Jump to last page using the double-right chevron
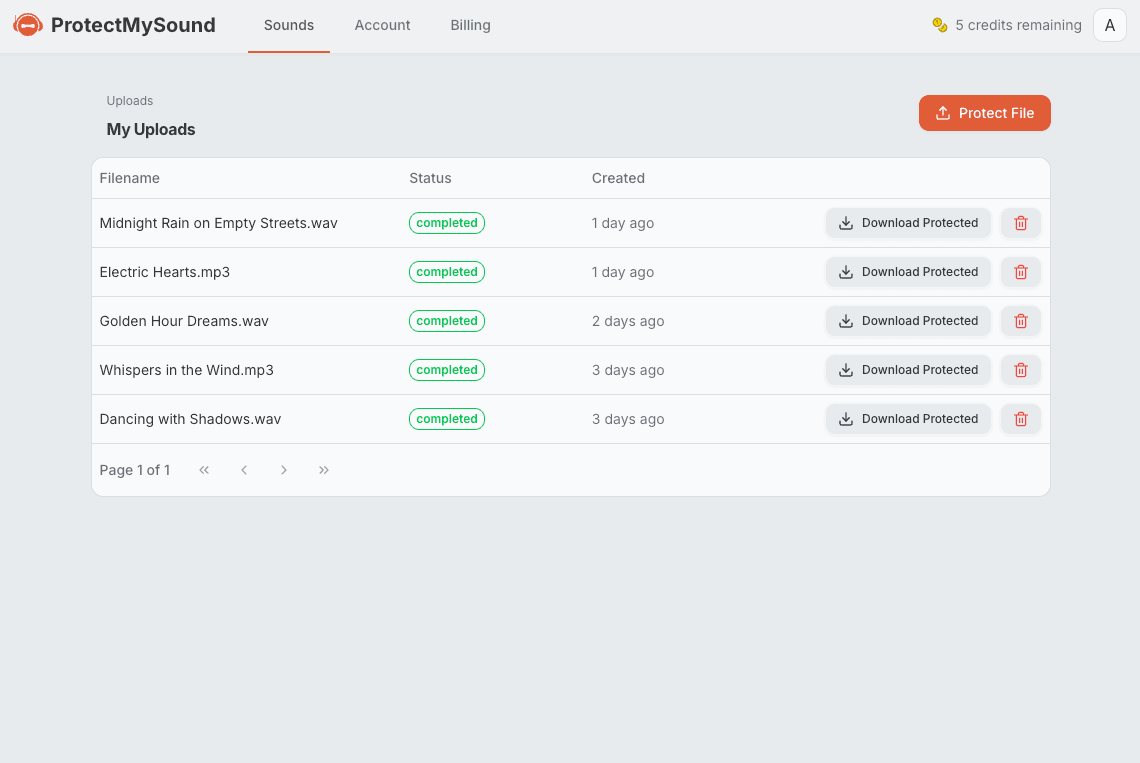 tap(324, 469)
